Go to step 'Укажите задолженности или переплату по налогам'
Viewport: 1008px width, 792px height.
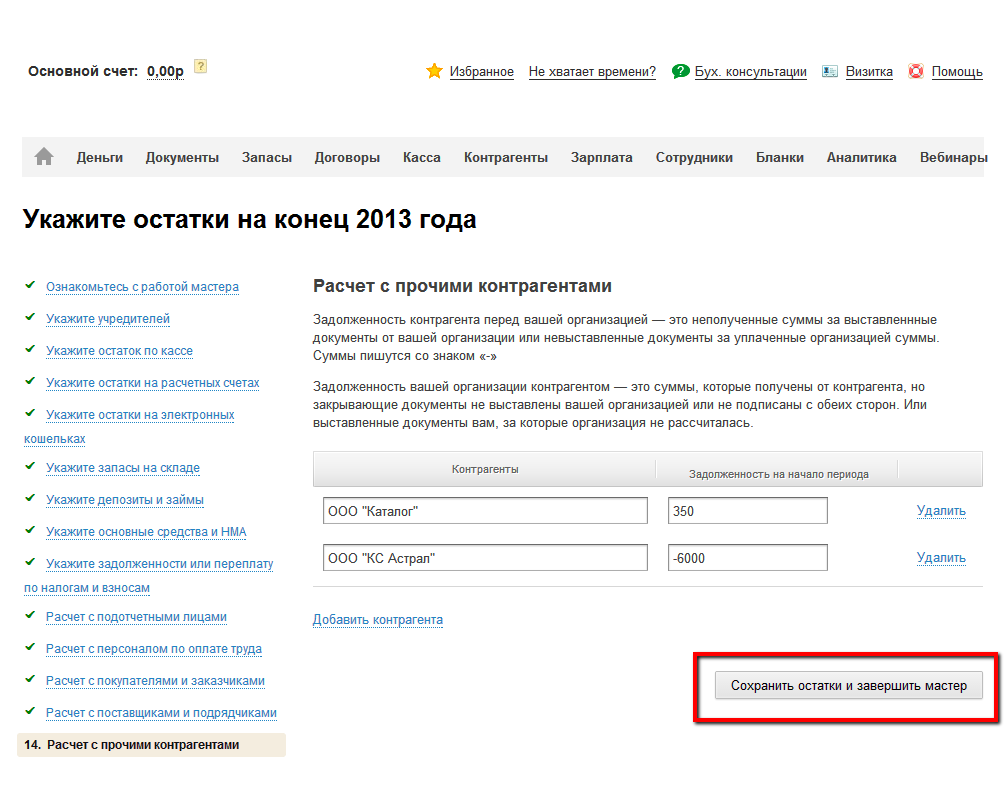[159, 564]
